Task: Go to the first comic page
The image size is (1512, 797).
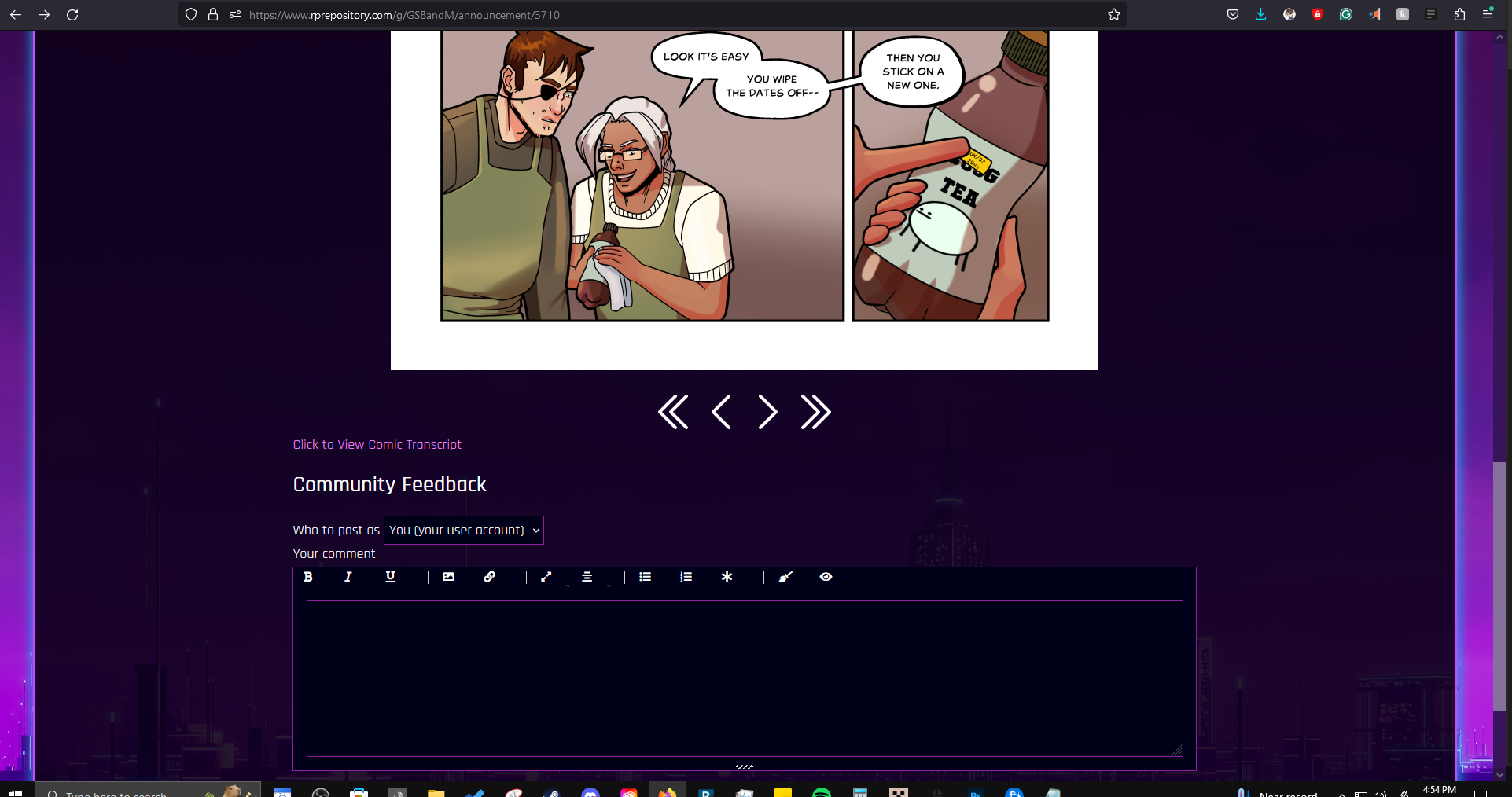Action: point(673,412)
